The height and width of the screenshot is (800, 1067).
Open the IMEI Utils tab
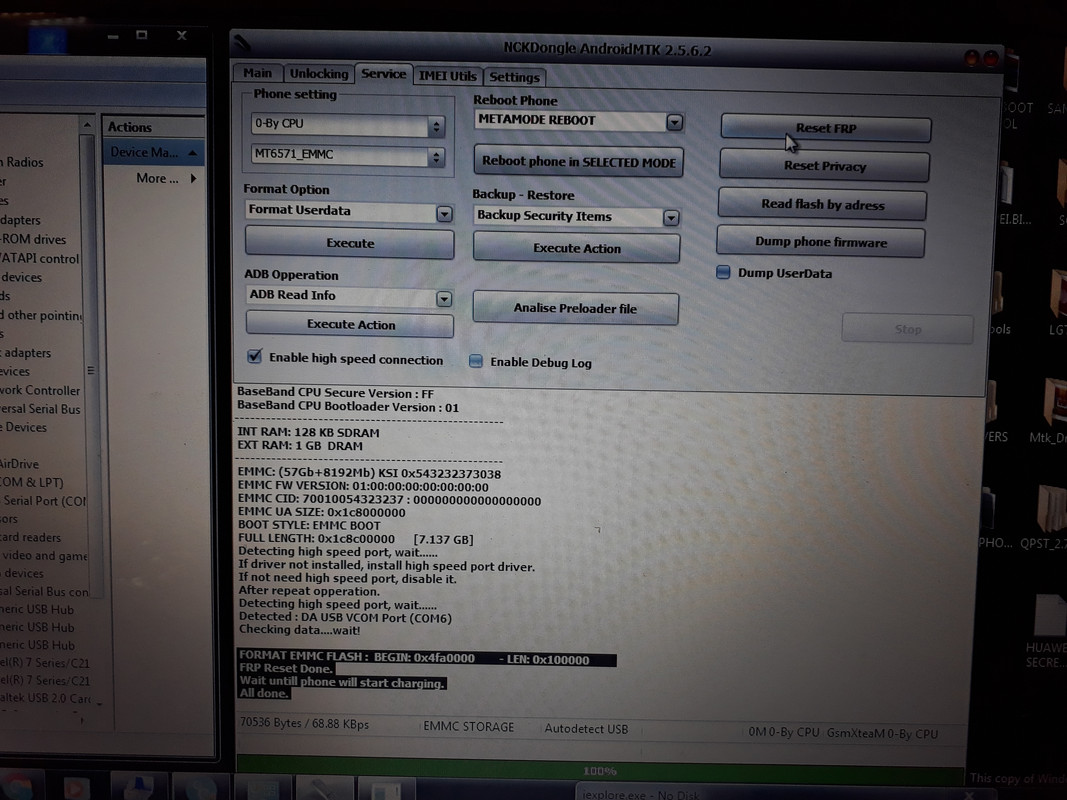tap(447, 76)
